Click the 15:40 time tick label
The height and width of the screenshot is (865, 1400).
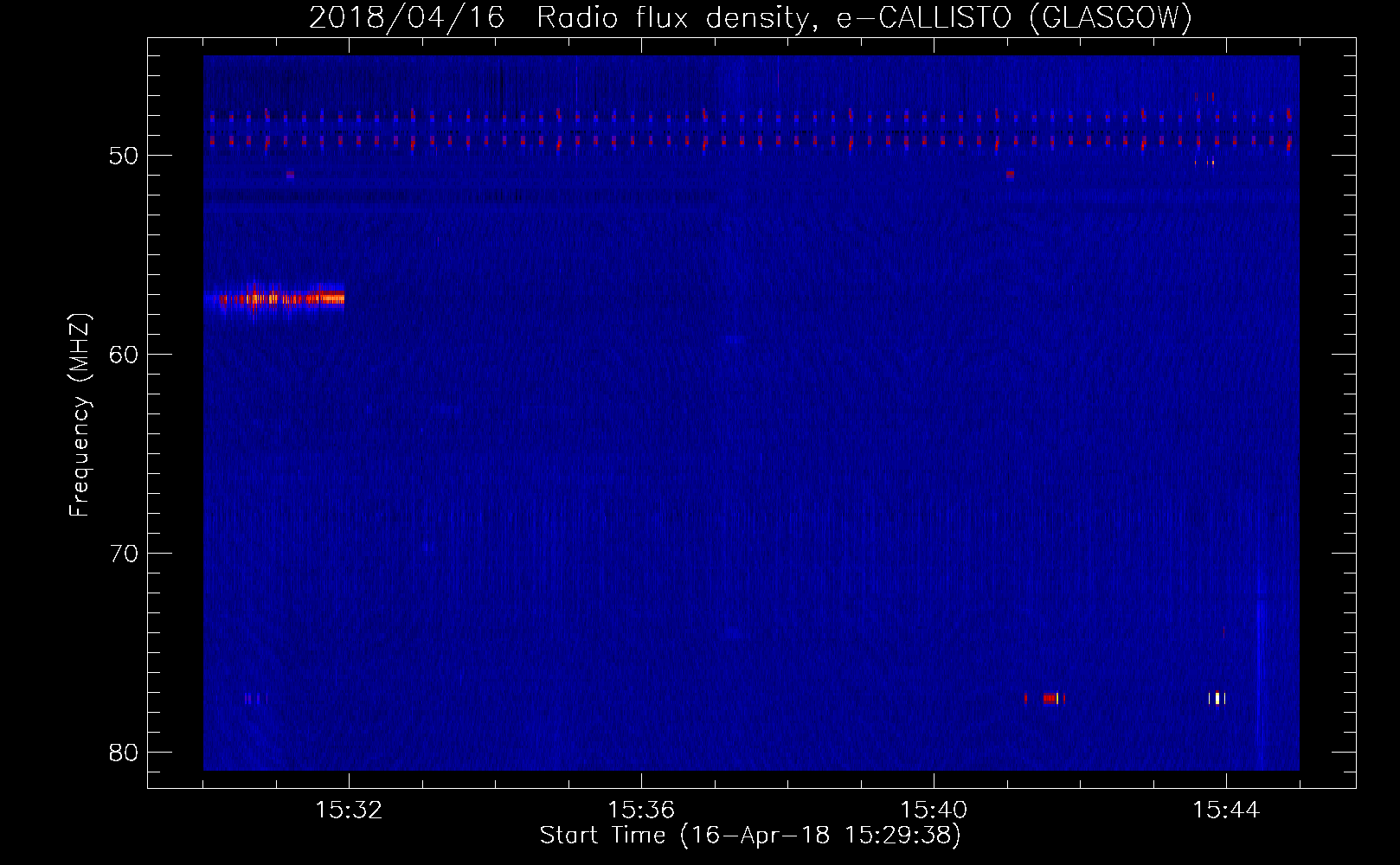coord(934,811)
